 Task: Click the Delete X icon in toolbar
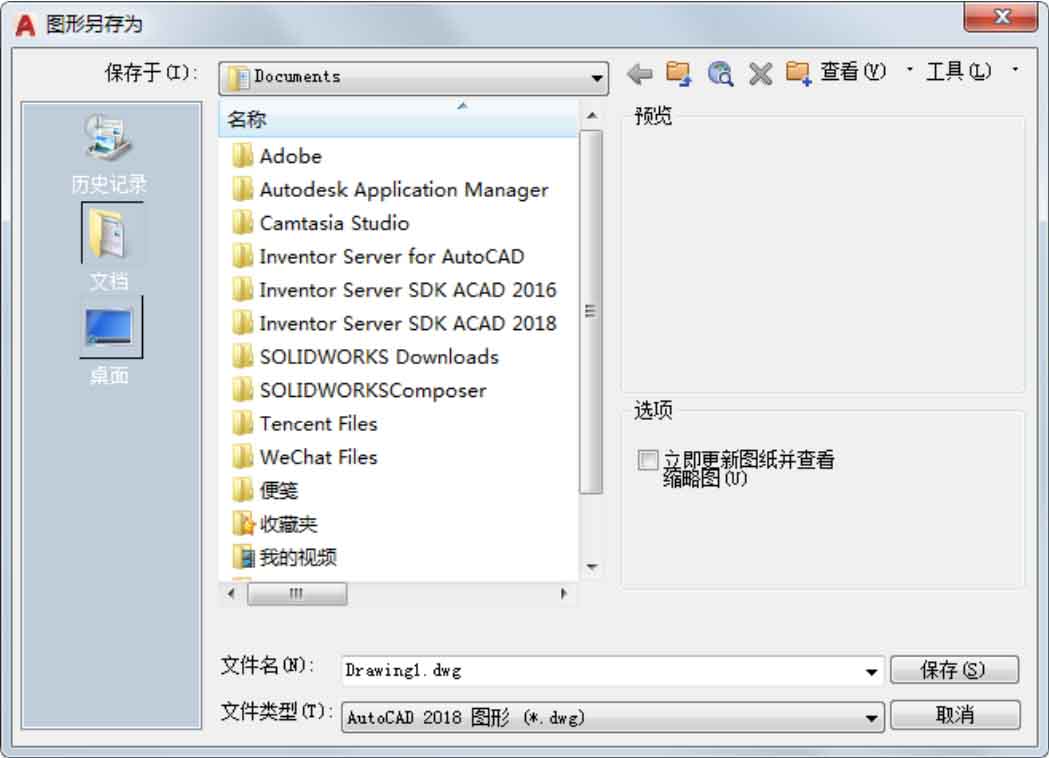(x=761, y=74)
